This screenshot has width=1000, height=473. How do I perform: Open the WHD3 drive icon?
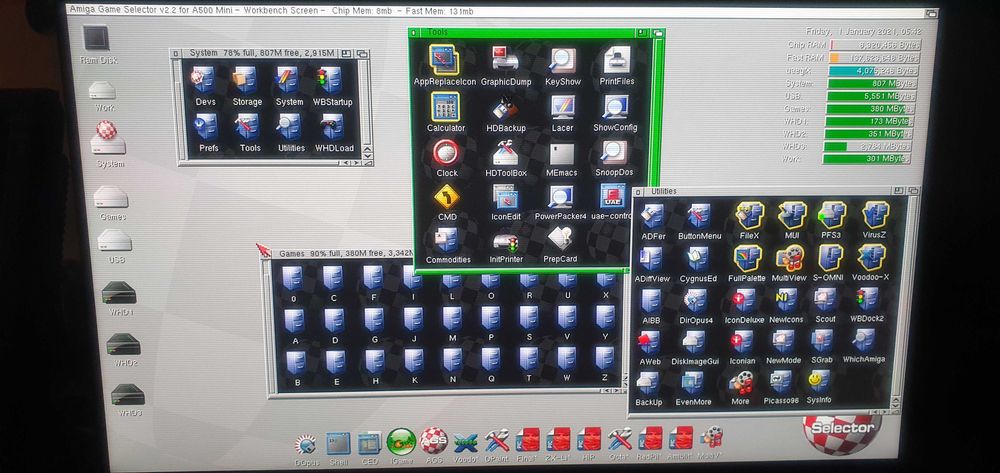coord(128,395)
